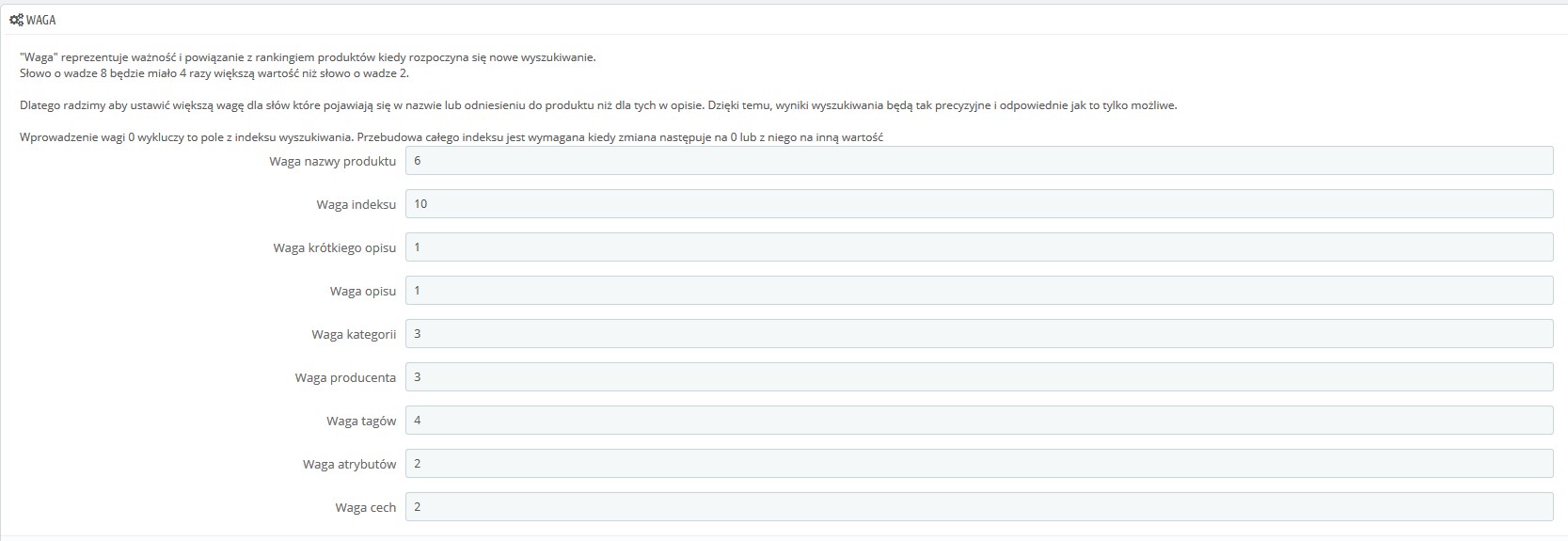
Task: Click the line starting 'Wprowadzenie wagi 0 wykluczy'
Action: (451, 137)
